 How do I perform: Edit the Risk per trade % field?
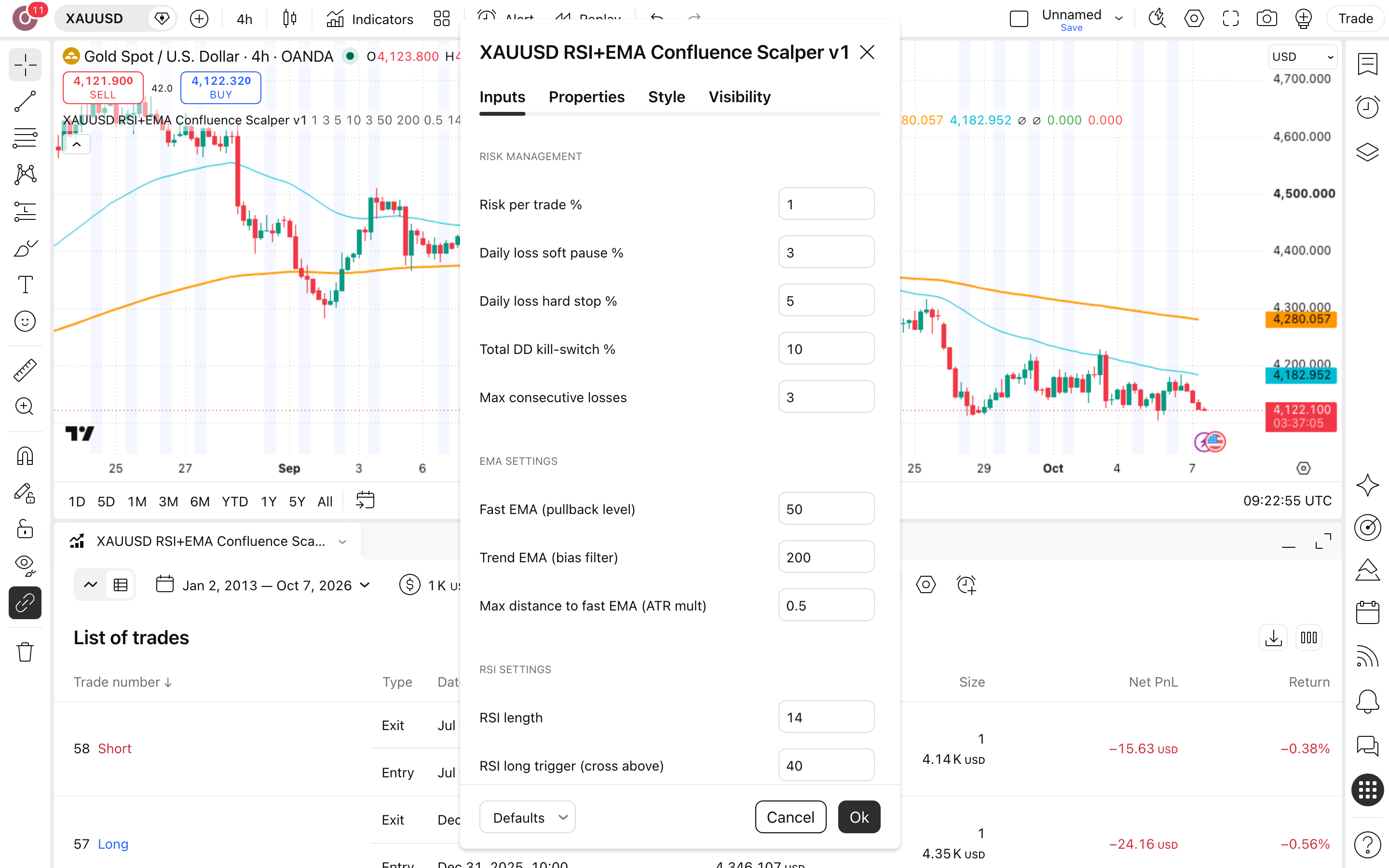click(826, 204)
